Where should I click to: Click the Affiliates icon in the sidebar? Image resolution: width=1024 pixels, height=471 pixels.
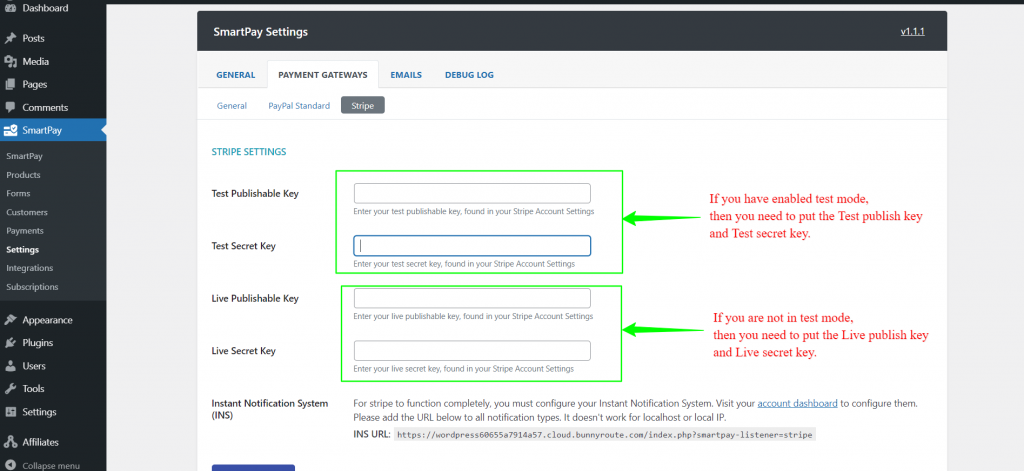pyautogui.click(x=10, y=442)
